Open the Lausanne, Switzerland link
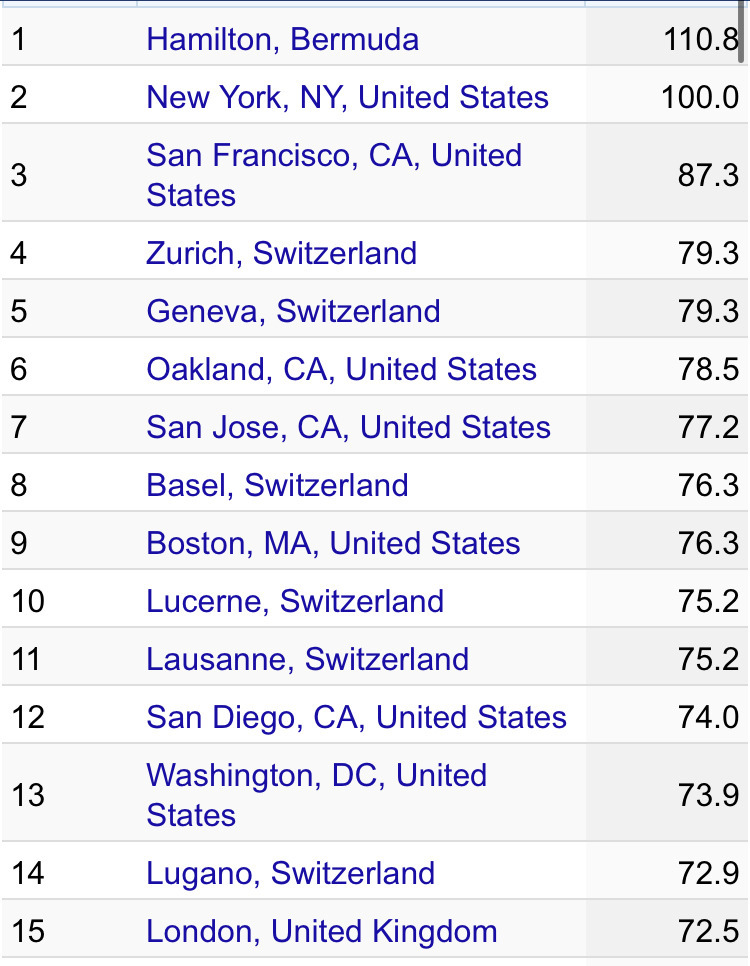 [x=307, y=659]
